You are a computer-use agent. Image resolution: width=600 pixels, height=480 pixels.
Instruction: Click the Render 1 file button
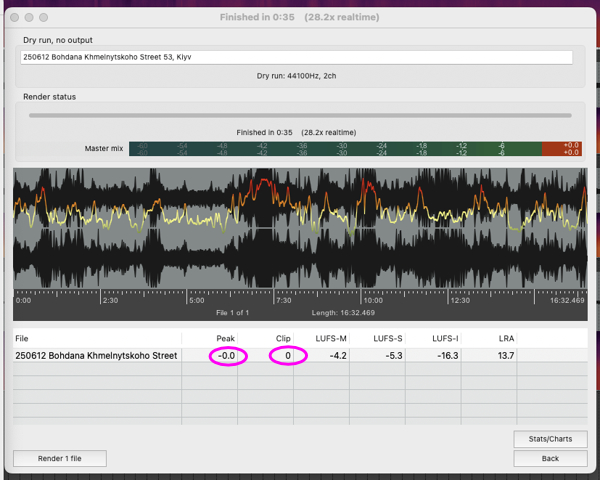(60, 458)
